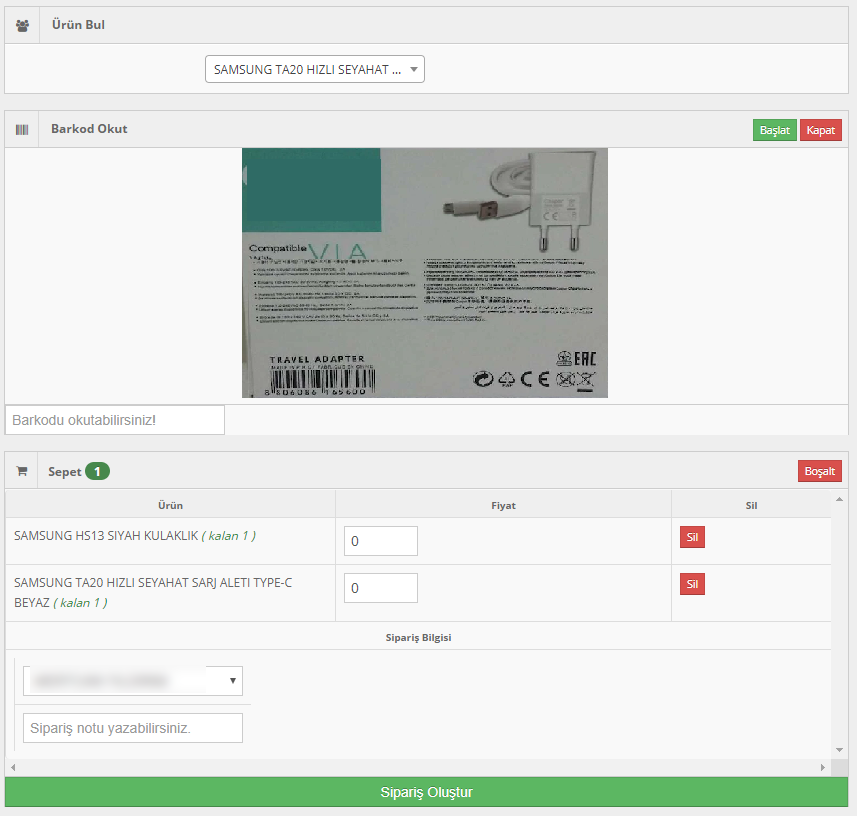Click the cart scroll down arrow
857x816 pixels.
click(840, 750)
